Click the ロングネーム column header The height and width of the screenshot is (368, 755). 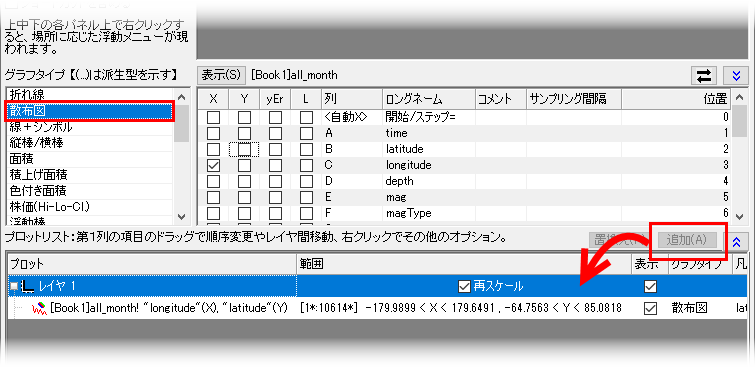point(429,99)
